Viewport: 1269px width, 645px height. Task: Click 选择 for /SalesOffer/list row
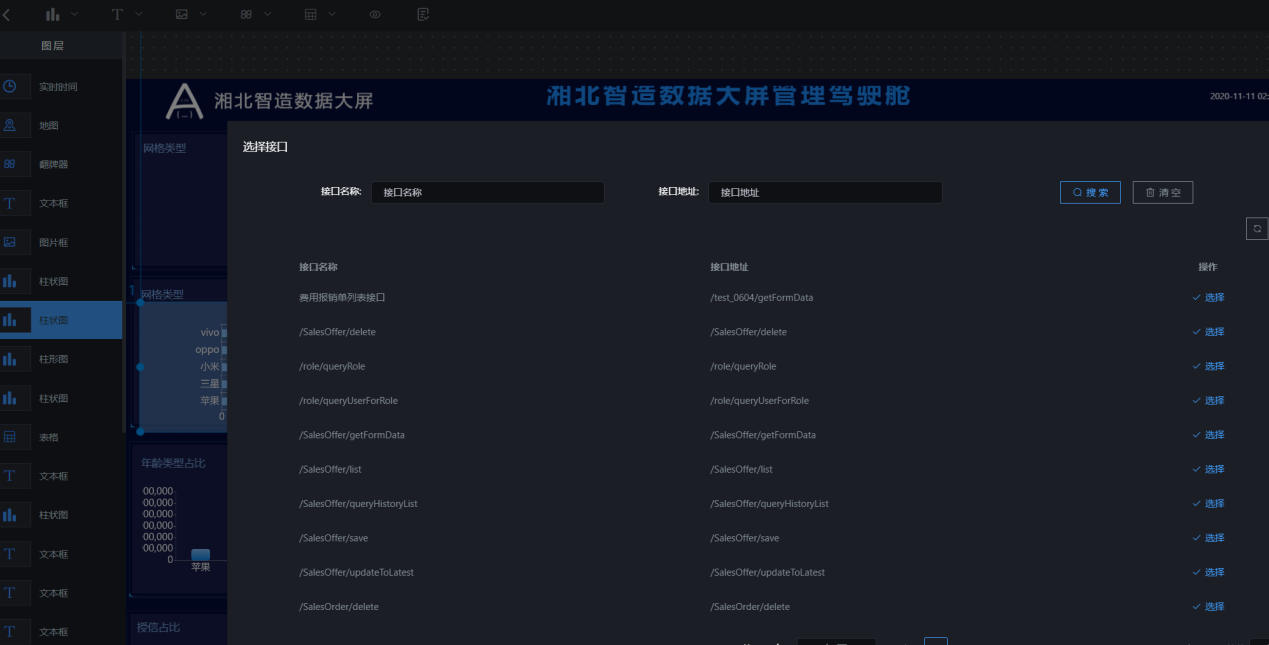[1208, 469]
